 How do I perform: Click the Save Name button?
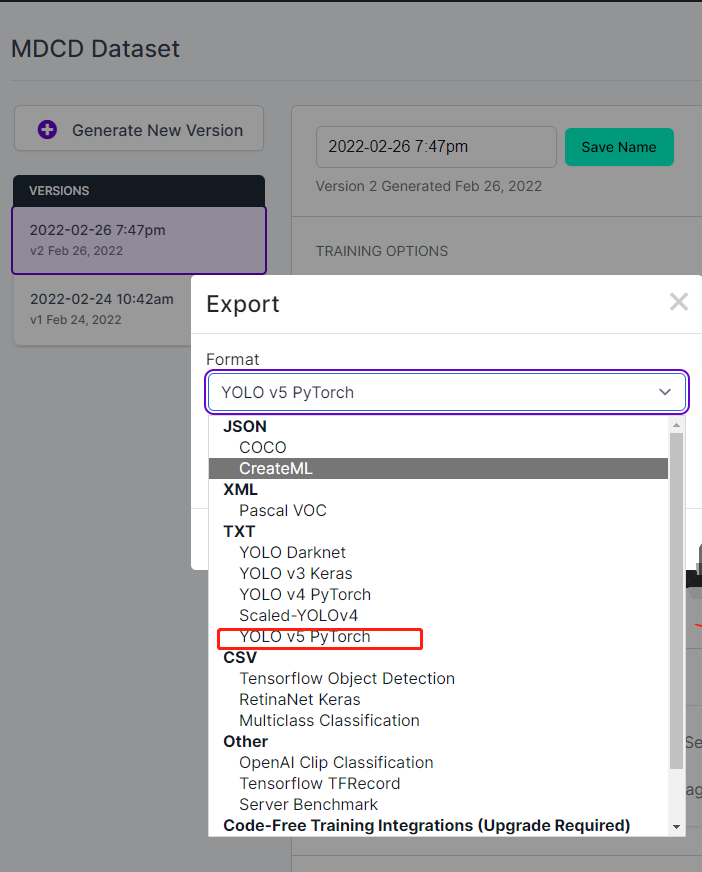click(x=619, y=147)
